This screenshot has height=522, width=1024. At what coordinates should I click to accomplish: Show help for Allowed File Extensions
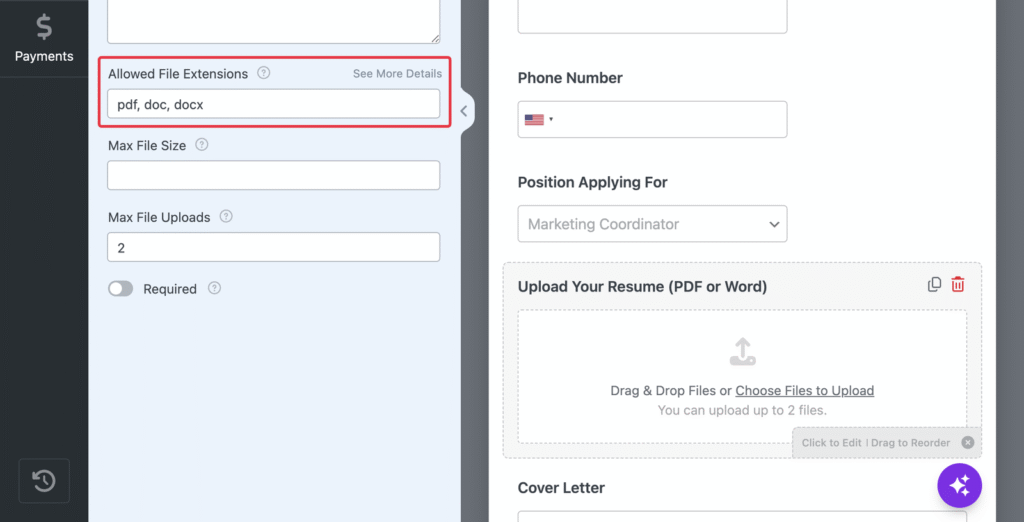tap(263, 73)
